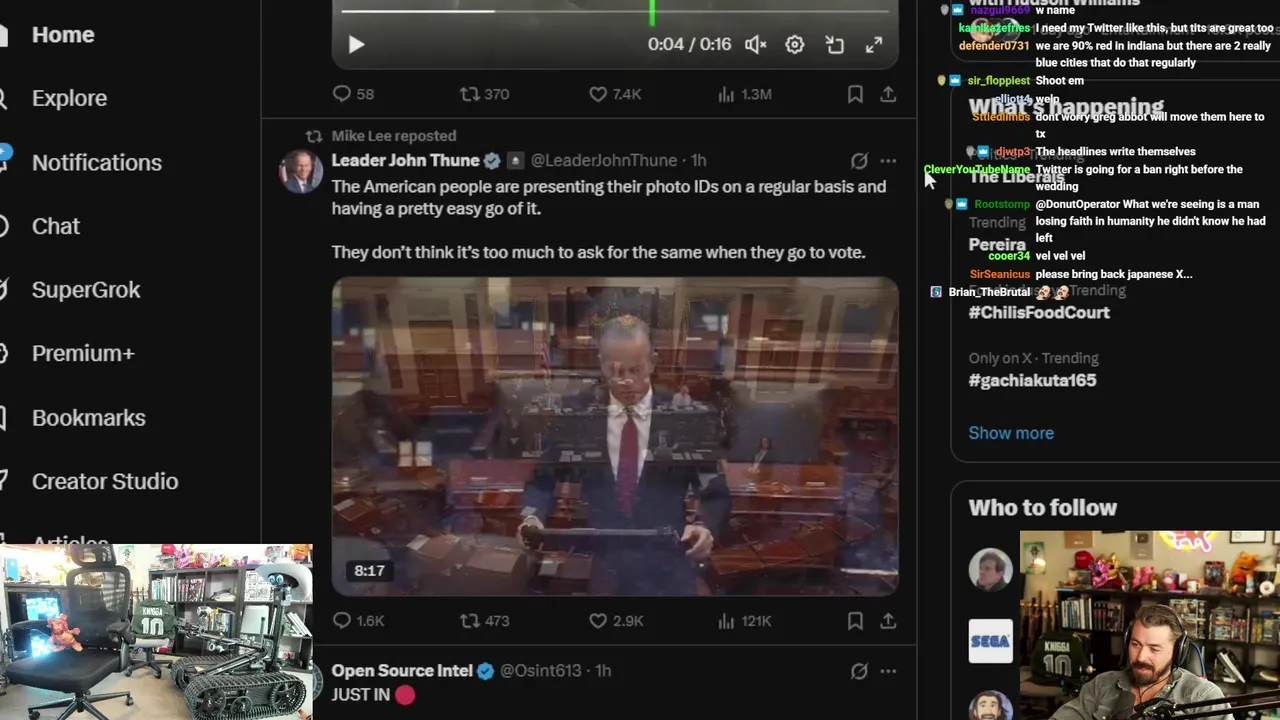Toggle picture-in-picture on top video
1280x720 pixels.
(834, 44)
